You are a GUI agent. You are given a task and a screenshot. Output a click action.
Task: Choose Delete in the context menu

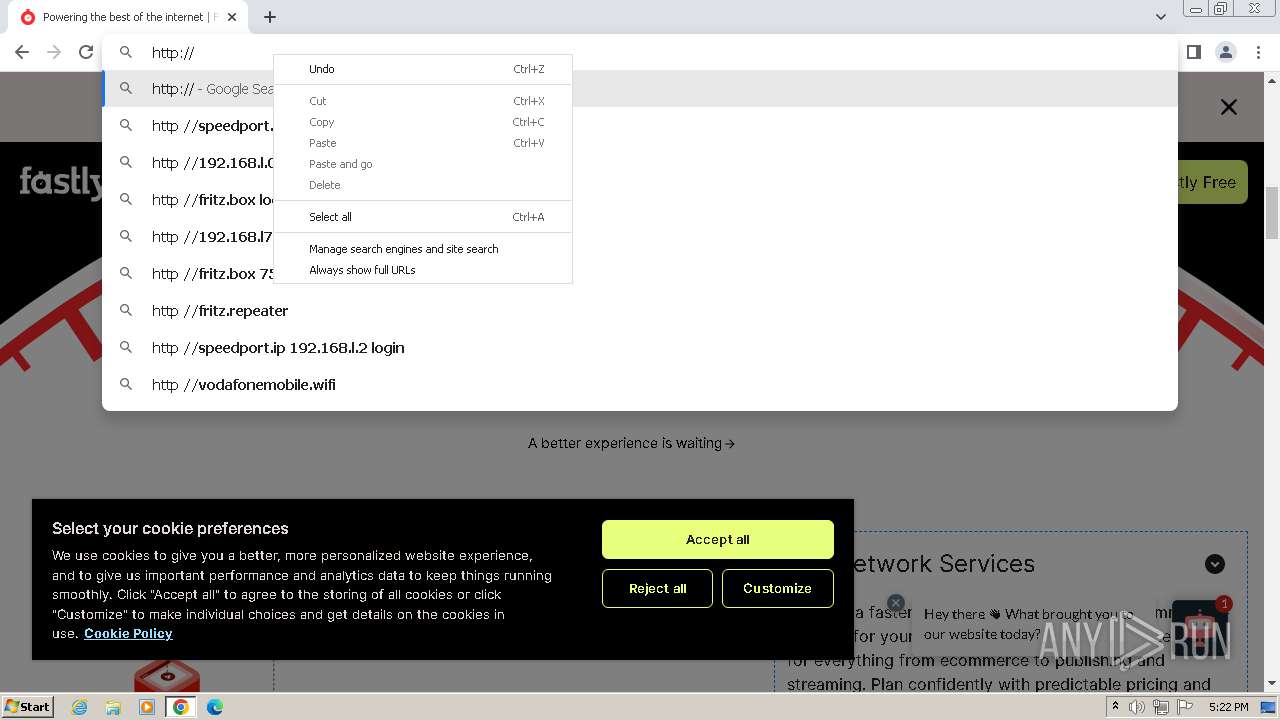tap(423, 185)
